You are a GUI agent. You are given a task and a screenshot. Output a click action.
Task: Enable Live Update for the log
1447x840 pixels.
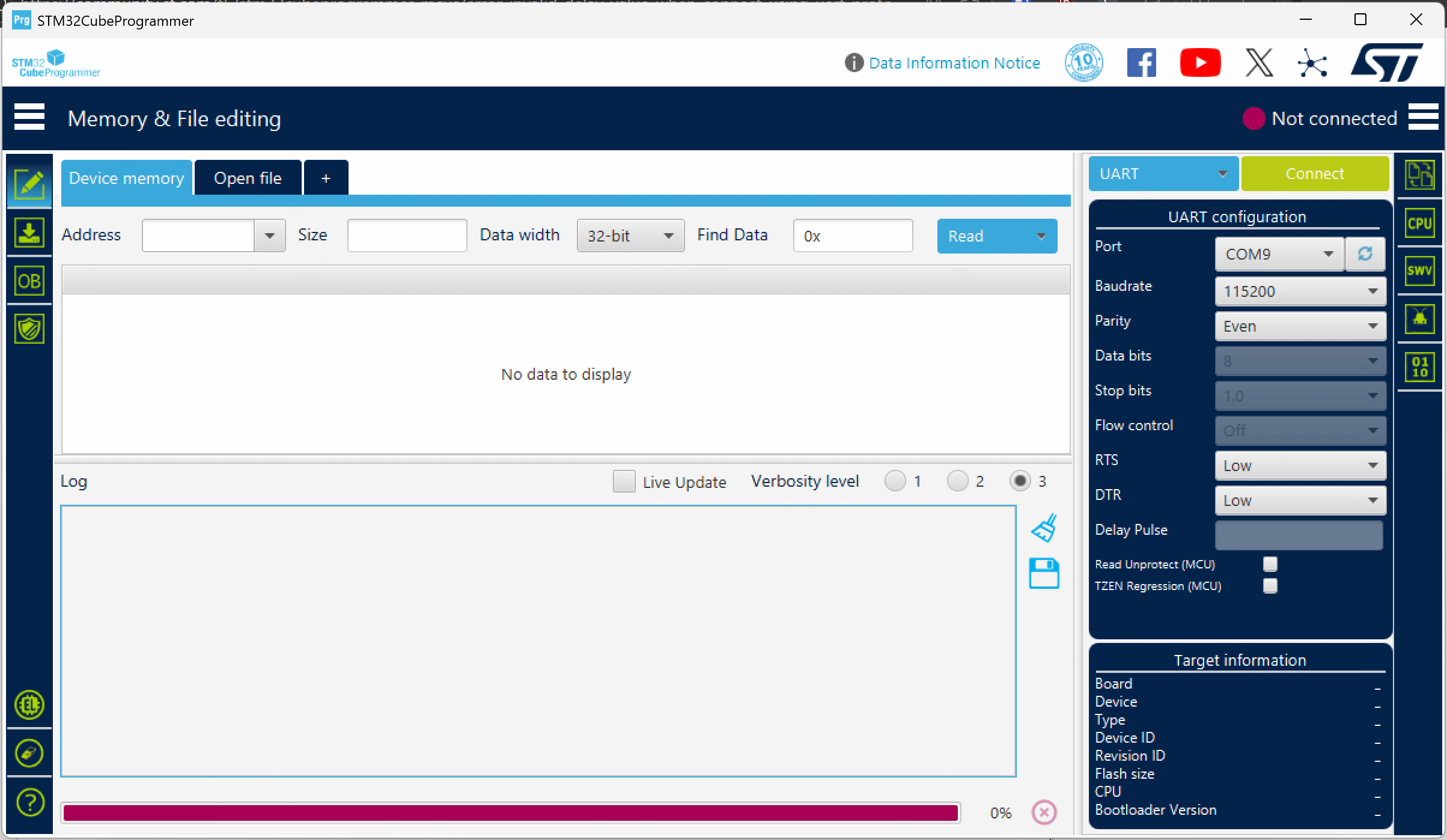[624, 481]
